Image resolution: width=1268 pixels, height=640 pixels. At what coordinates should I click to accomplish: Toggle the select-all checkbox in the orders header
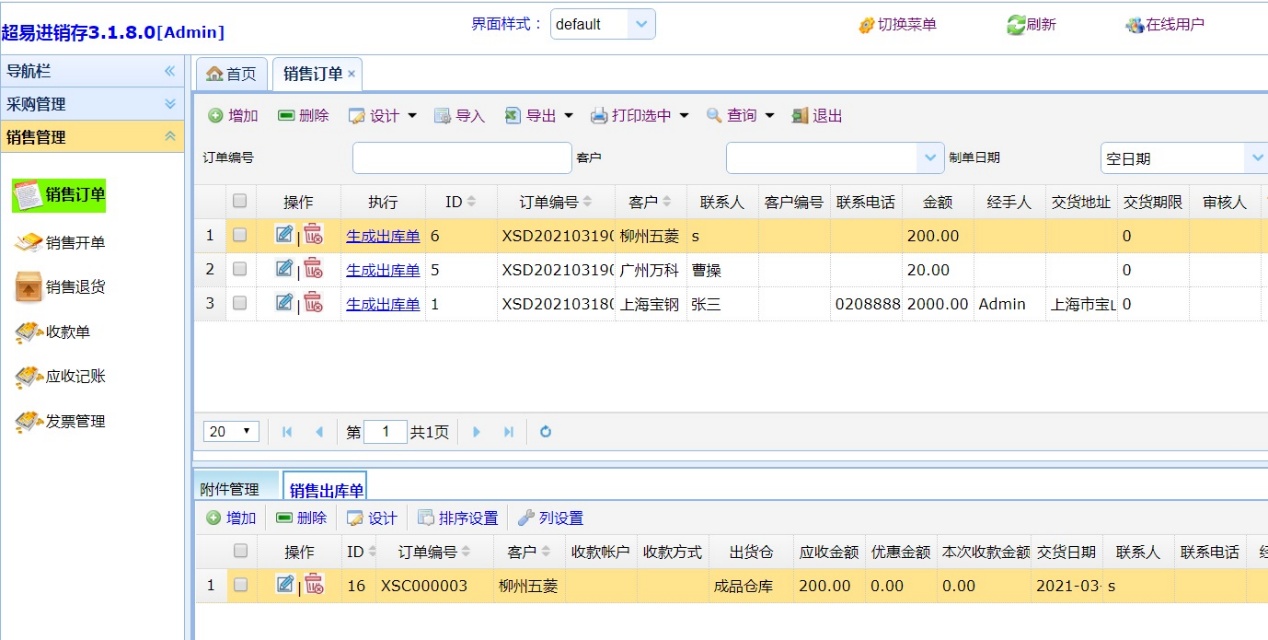(x=240, y=201)
